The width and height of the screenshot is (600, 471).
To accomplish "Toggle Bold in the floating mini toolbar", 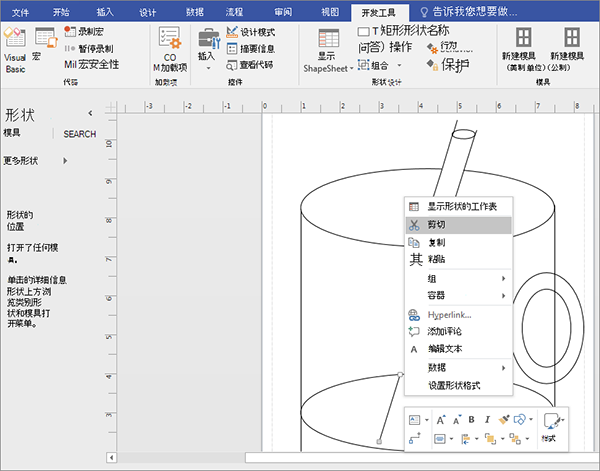I will (471, 420).
